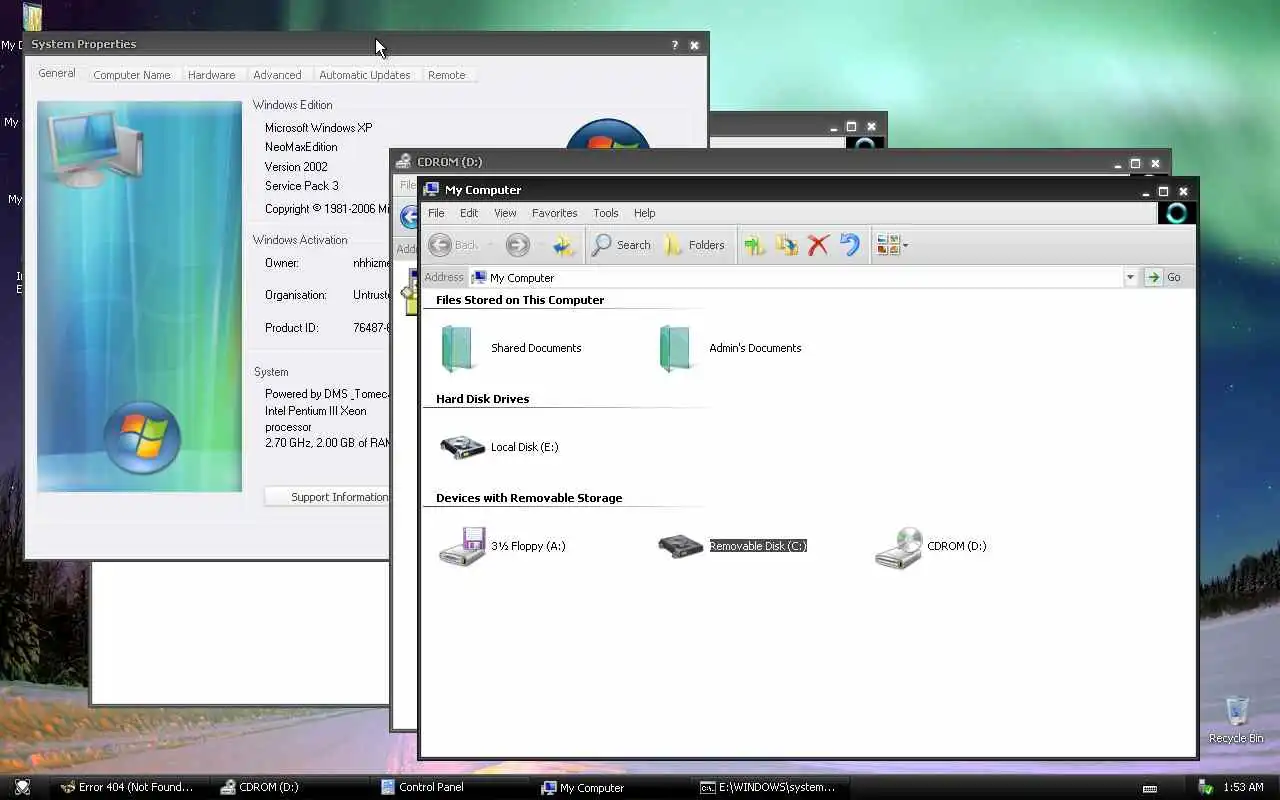Switch to the Remote tab
Screen dimensions: 1280x800
[x=447, y=75]
